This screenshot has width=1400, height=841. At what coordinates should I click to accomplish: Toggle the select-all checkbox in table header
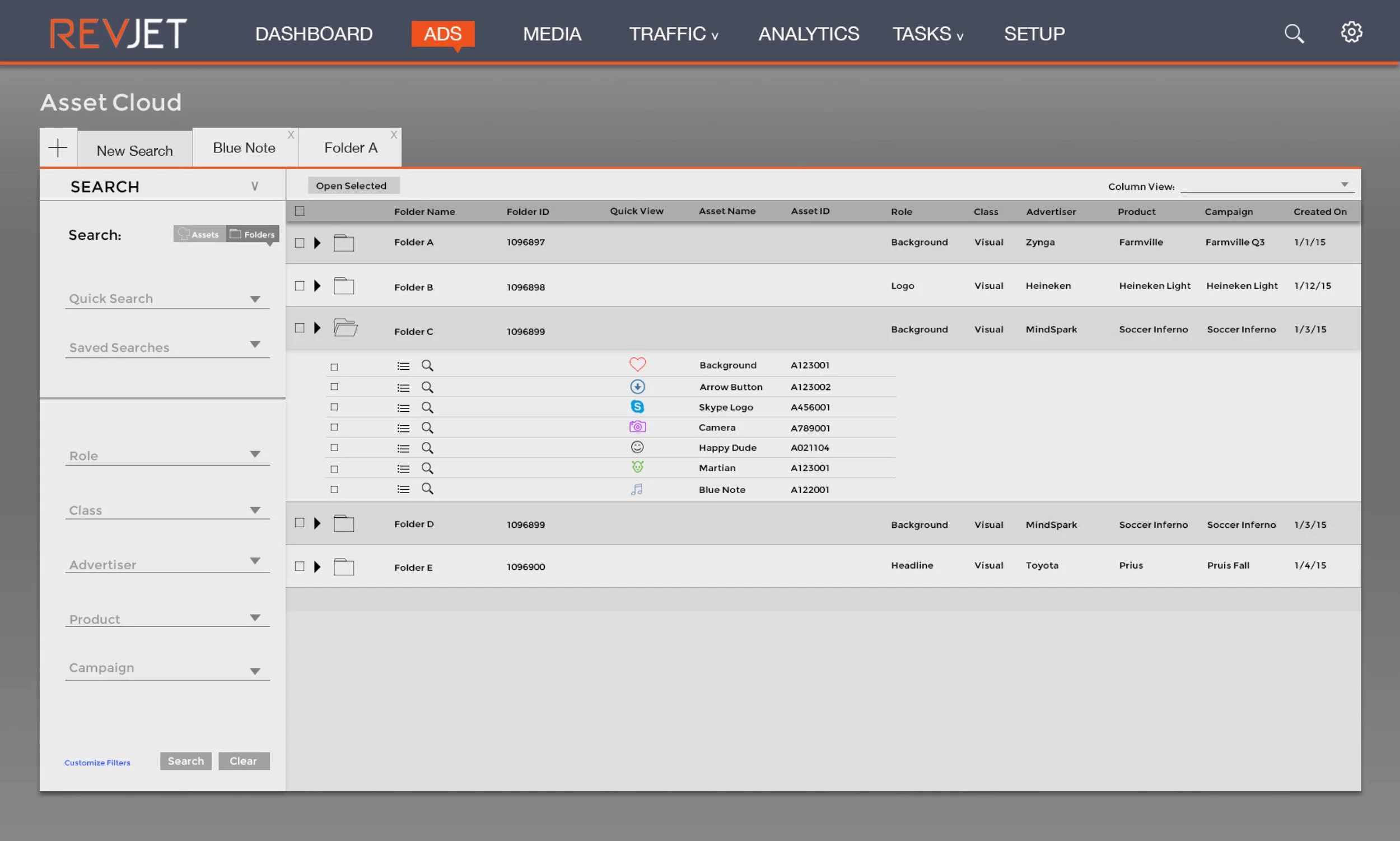click(300, 211)
